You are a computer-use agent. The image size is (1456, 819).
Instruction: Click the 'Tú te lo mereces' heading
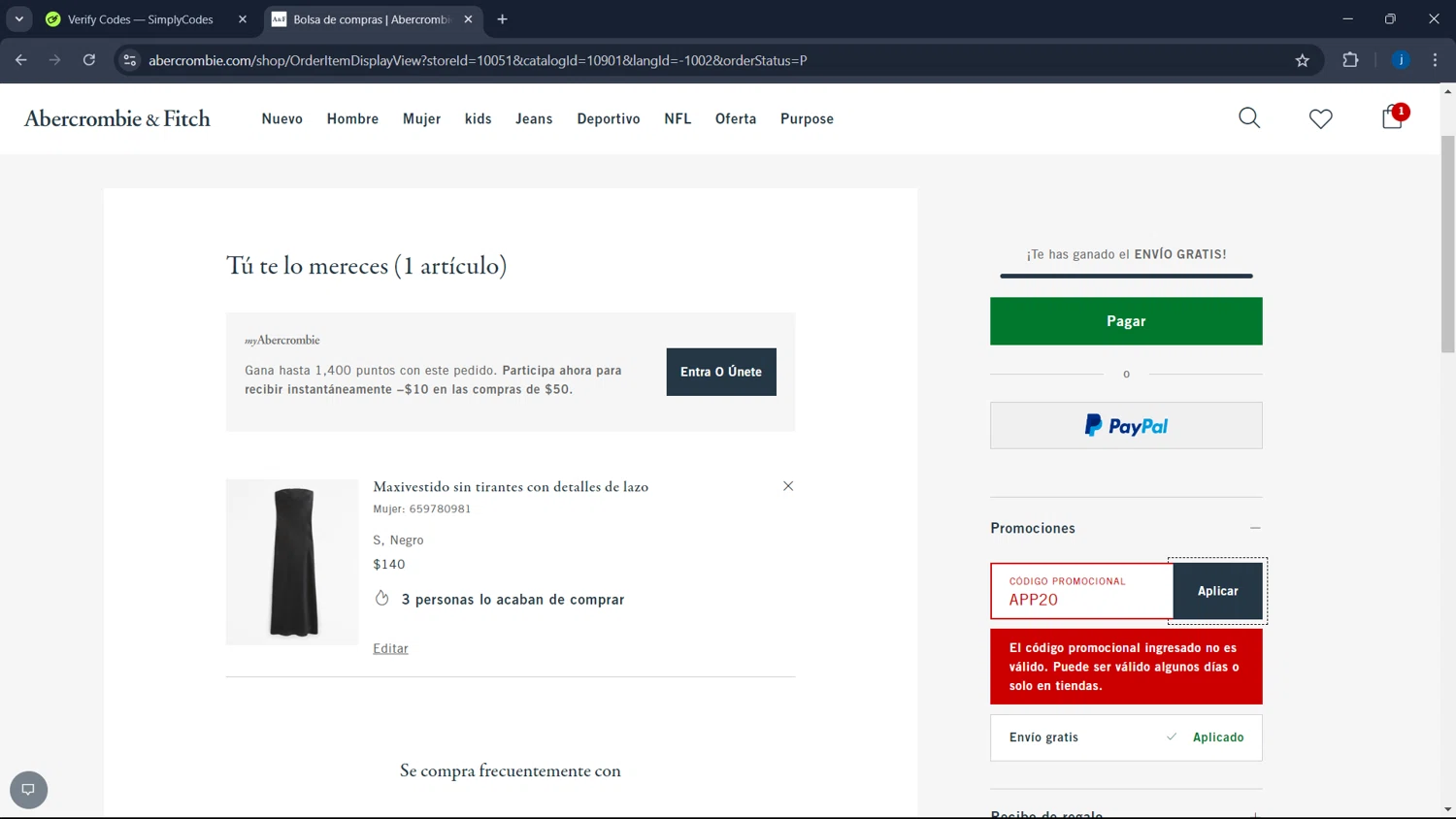coord(366,266)
